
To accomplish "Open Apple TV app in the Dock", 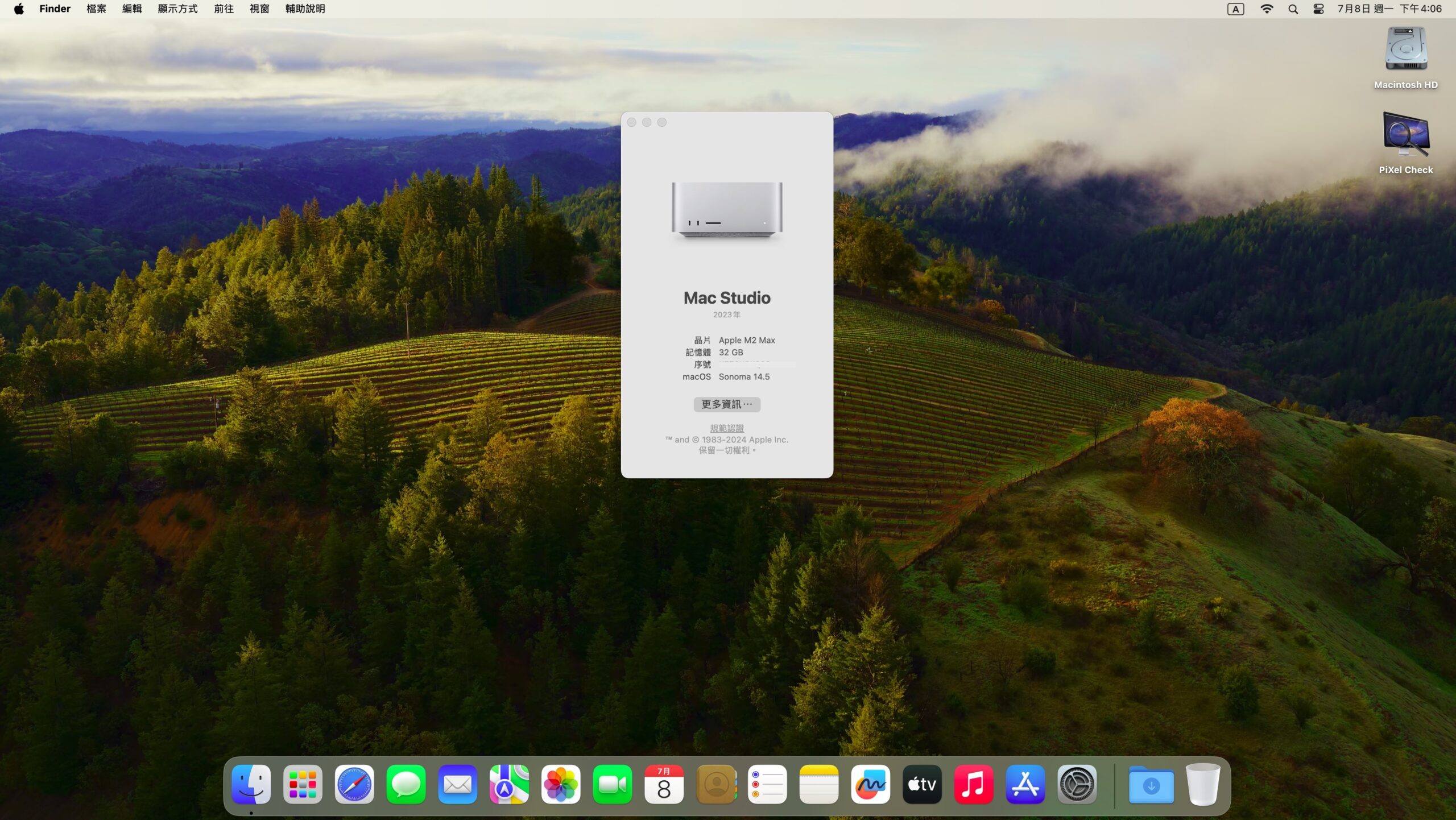I will [922, 784].
